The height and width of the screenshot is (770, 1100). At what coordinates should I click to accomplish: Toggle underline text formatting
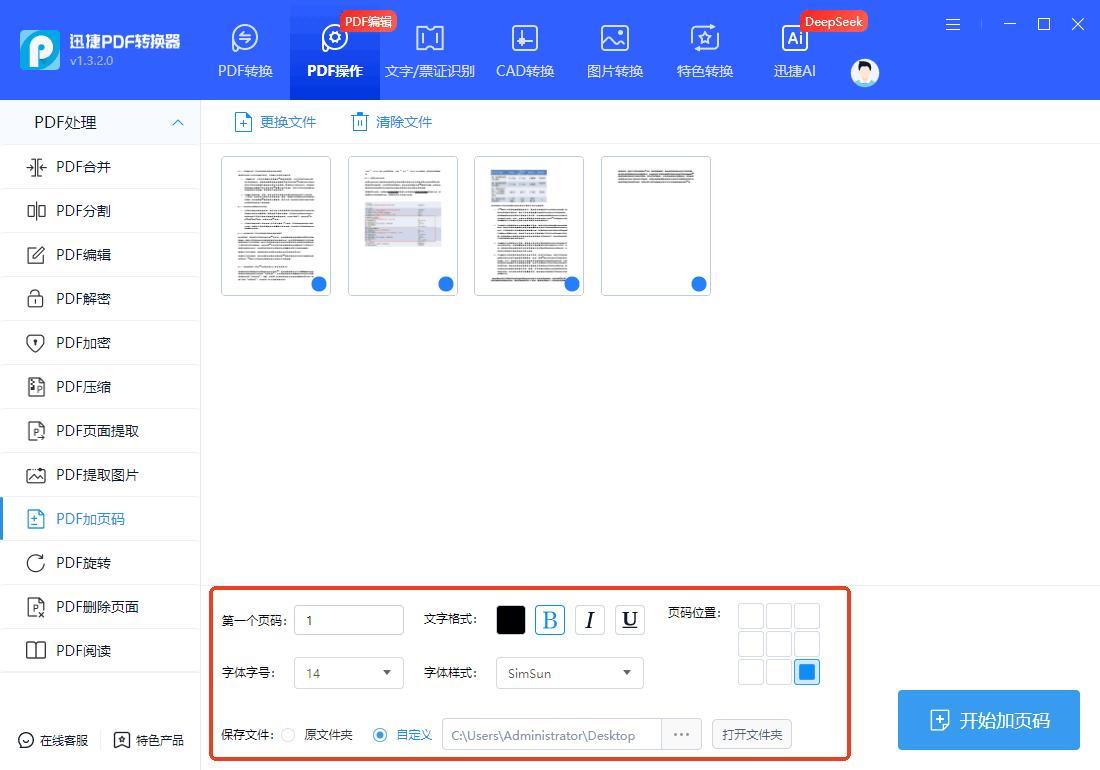(630, 620)
